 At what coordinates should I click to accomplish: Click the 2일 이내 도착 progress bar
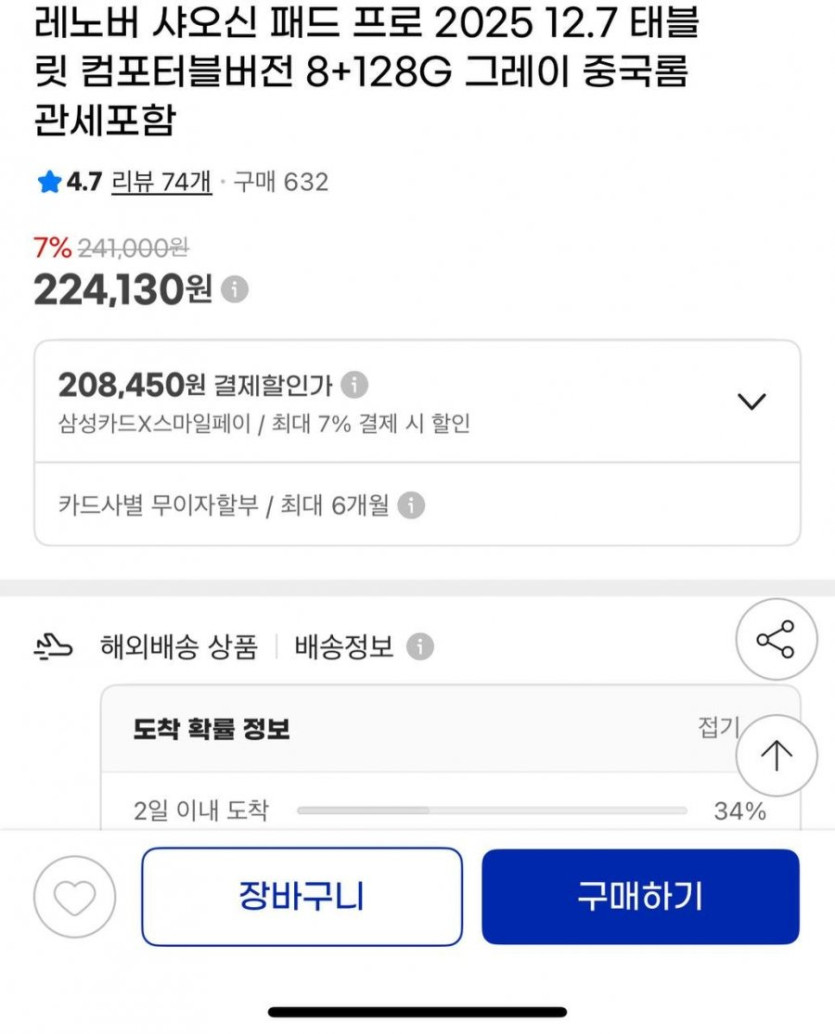(x=492, y=810)
